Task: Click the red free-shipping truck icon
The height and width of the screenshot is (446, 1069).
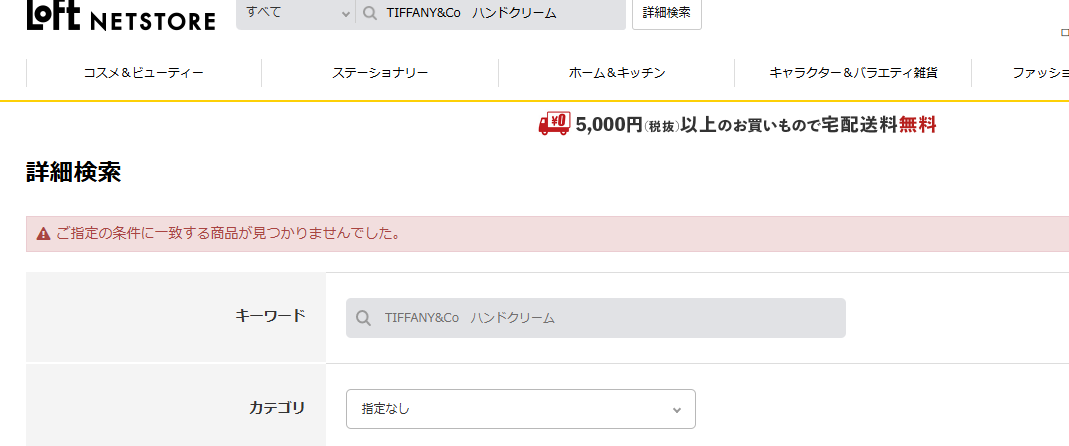Action: point(554,123)
